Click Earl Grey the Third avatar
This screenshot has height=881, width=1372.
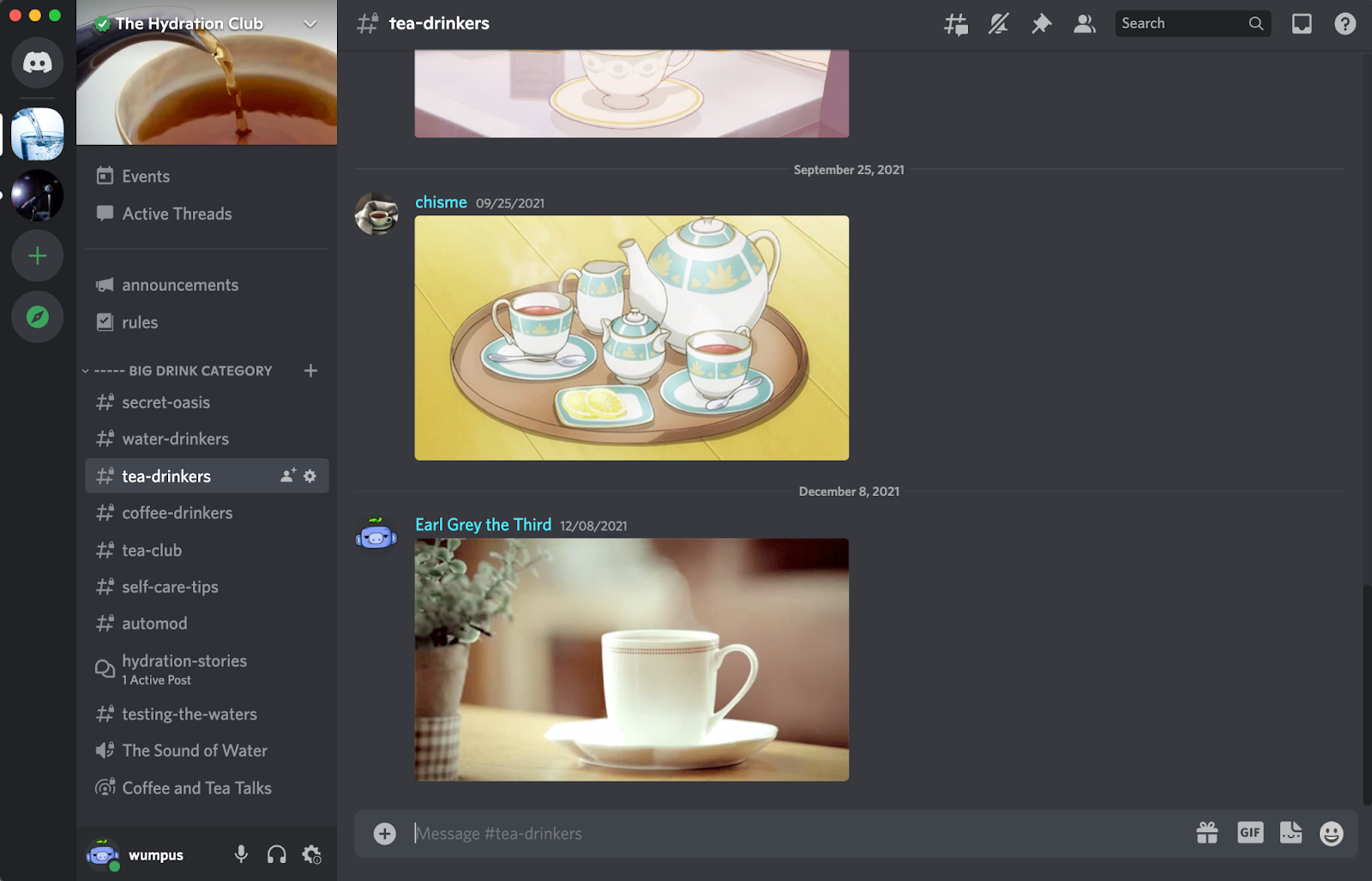(x=376, y=536)
